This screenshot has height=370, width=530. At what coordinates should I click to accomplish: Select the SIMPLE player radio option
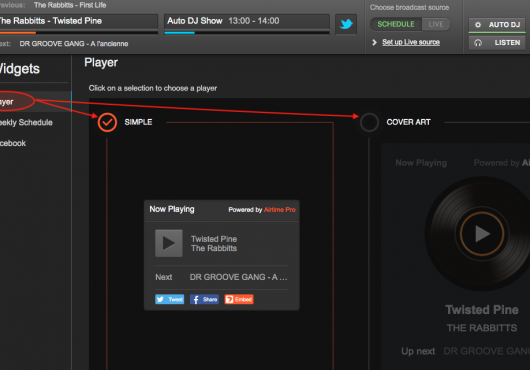tap(107, 122)
